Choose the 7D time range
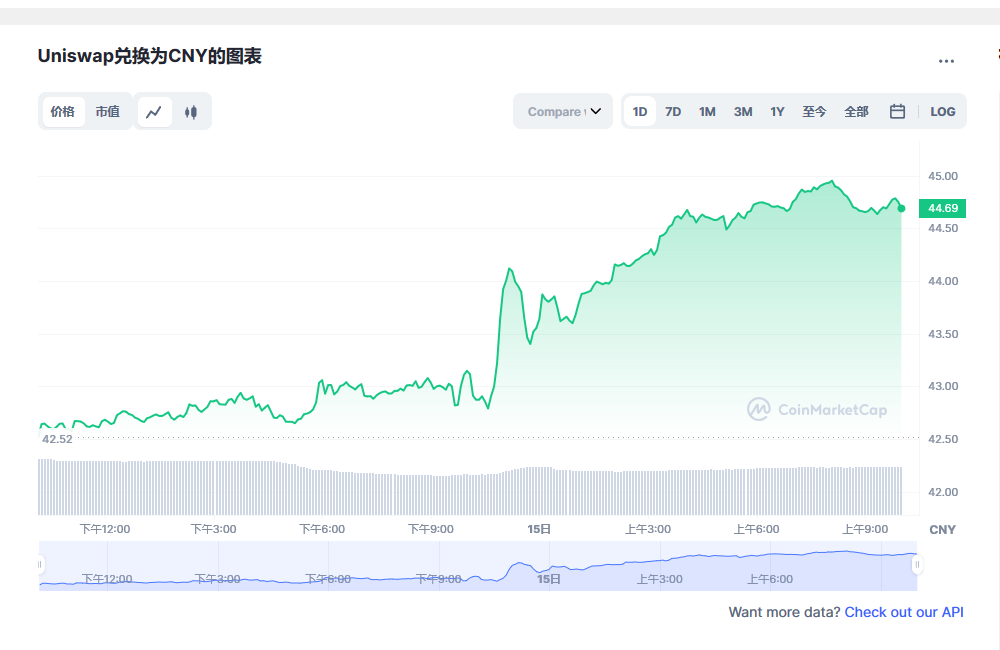1000x650 pixels. pos(673,112)
